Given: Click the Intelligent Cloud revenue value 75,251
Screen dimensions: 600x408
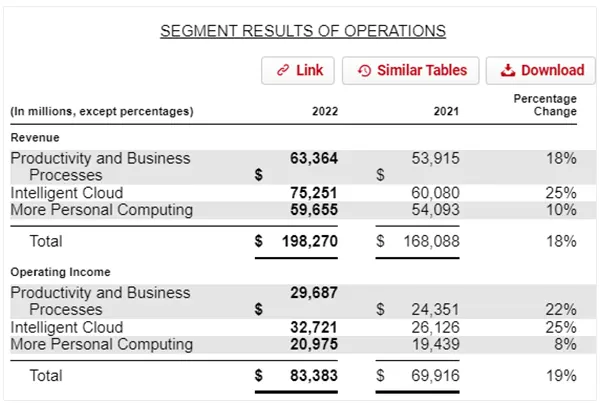Looking at the screenshot, I should (x=314, y=193).
